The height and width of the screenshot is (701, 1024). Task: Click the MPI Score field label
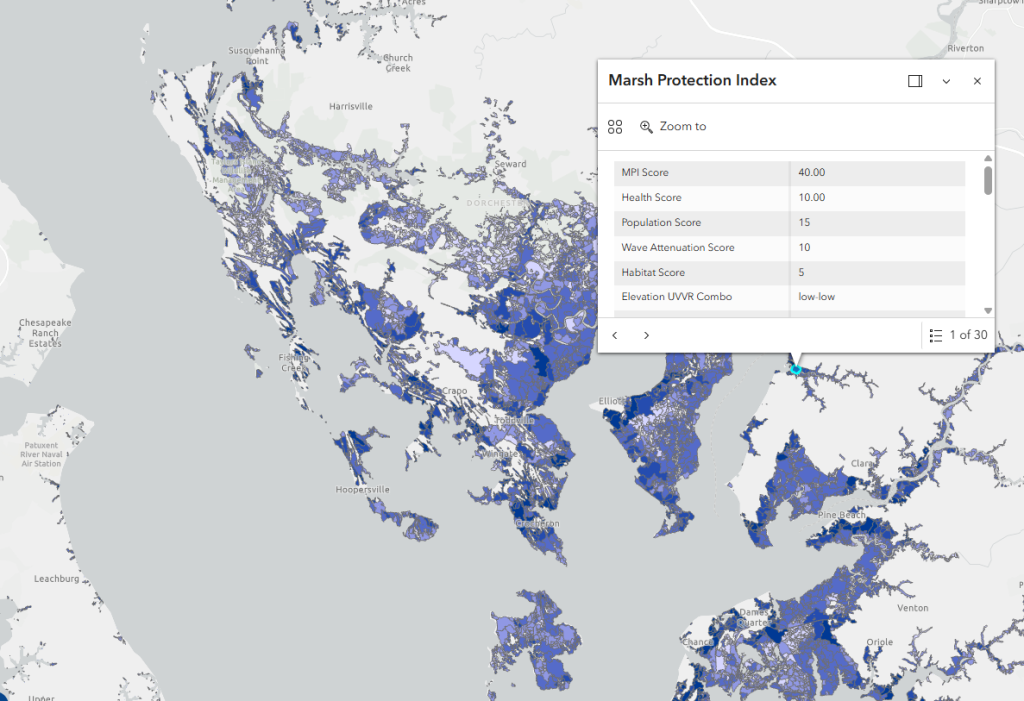click(x=645, y=172)
